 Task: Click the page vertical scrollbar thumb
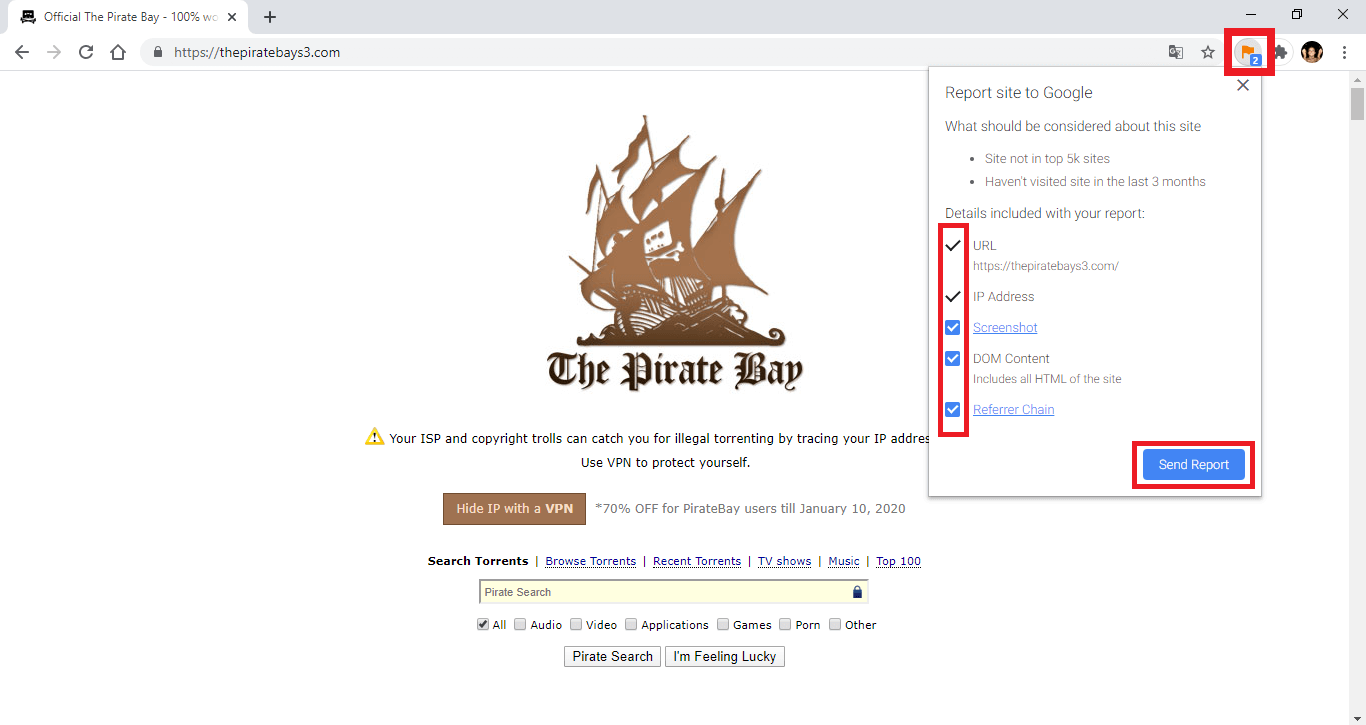1357,103
